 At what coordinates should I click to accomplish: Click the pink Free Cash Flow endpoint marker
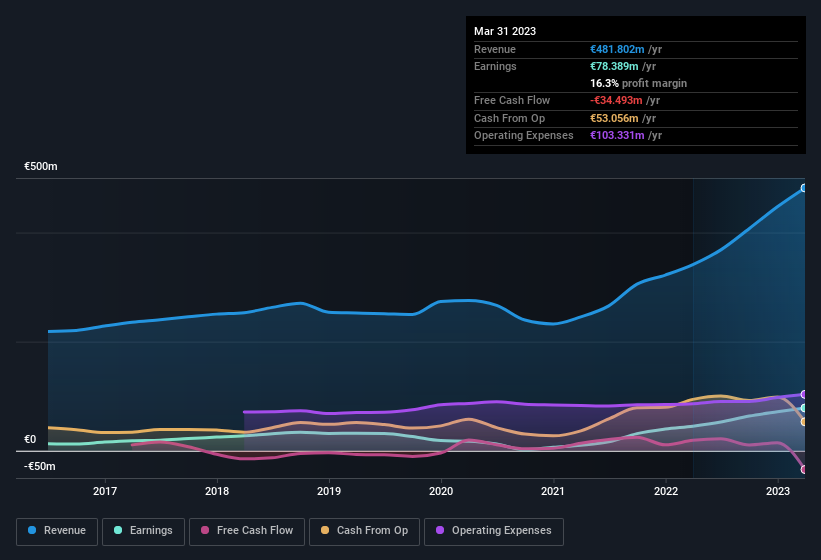point(804,469)
